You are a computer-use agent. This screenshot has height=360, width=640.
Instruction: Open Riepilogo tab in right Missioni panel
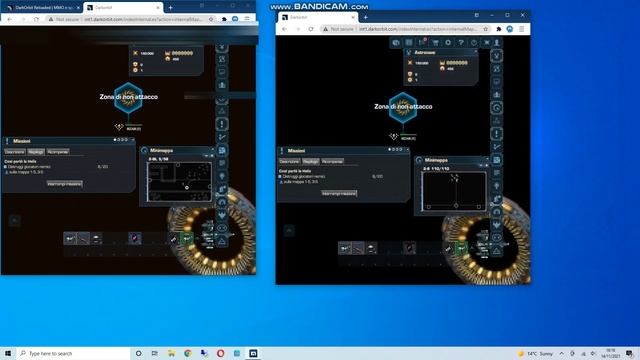(311, 162)
